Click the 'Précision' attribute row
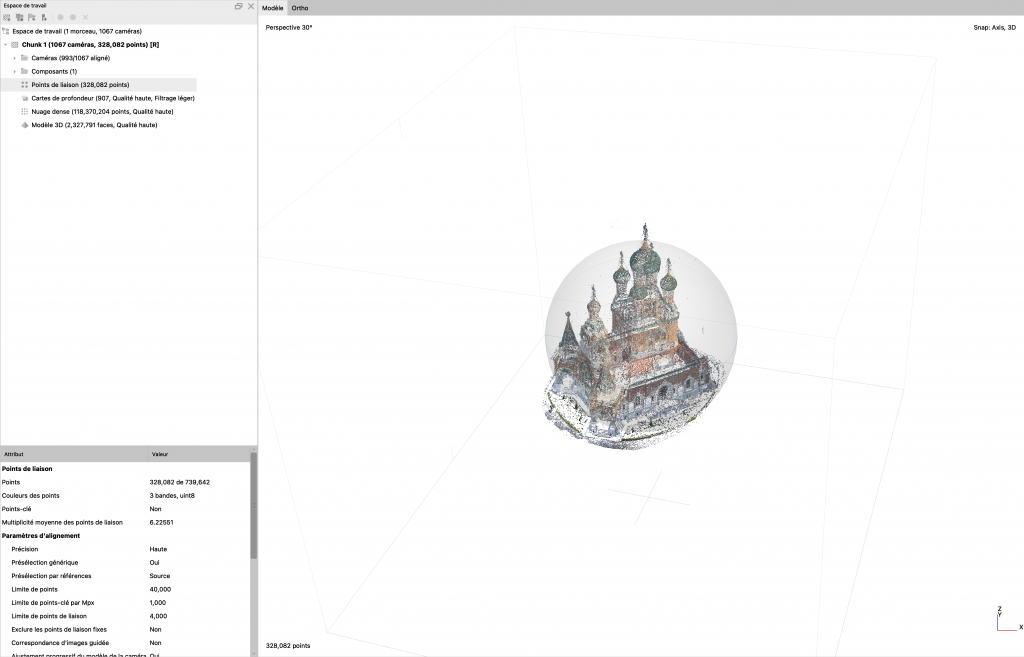Image resolution: width=1024 pixels, height=657 pixels. 25,549
